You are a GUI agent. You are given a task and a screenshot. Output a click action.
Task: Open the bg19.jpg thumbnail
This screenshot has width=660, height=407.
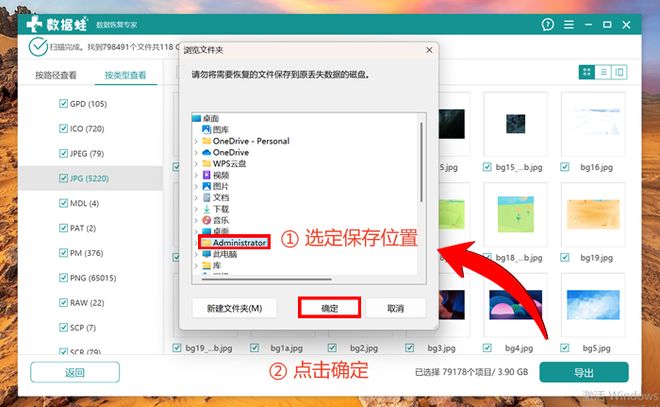pyautogui.click(x=593, y=215)
